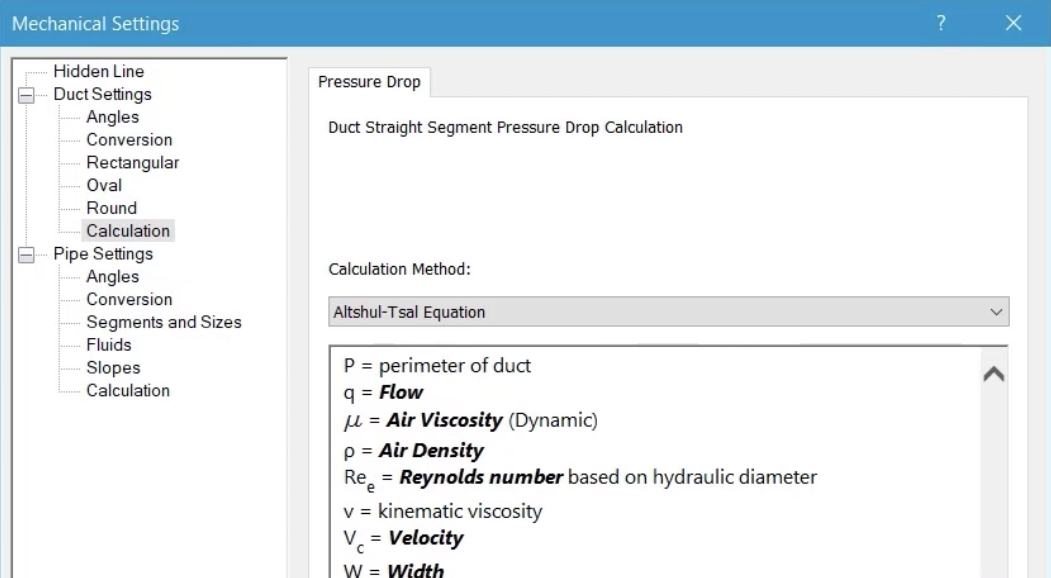Click the Air Density definition line
This screenshot has height=578, width=1051.
(414, 450)
